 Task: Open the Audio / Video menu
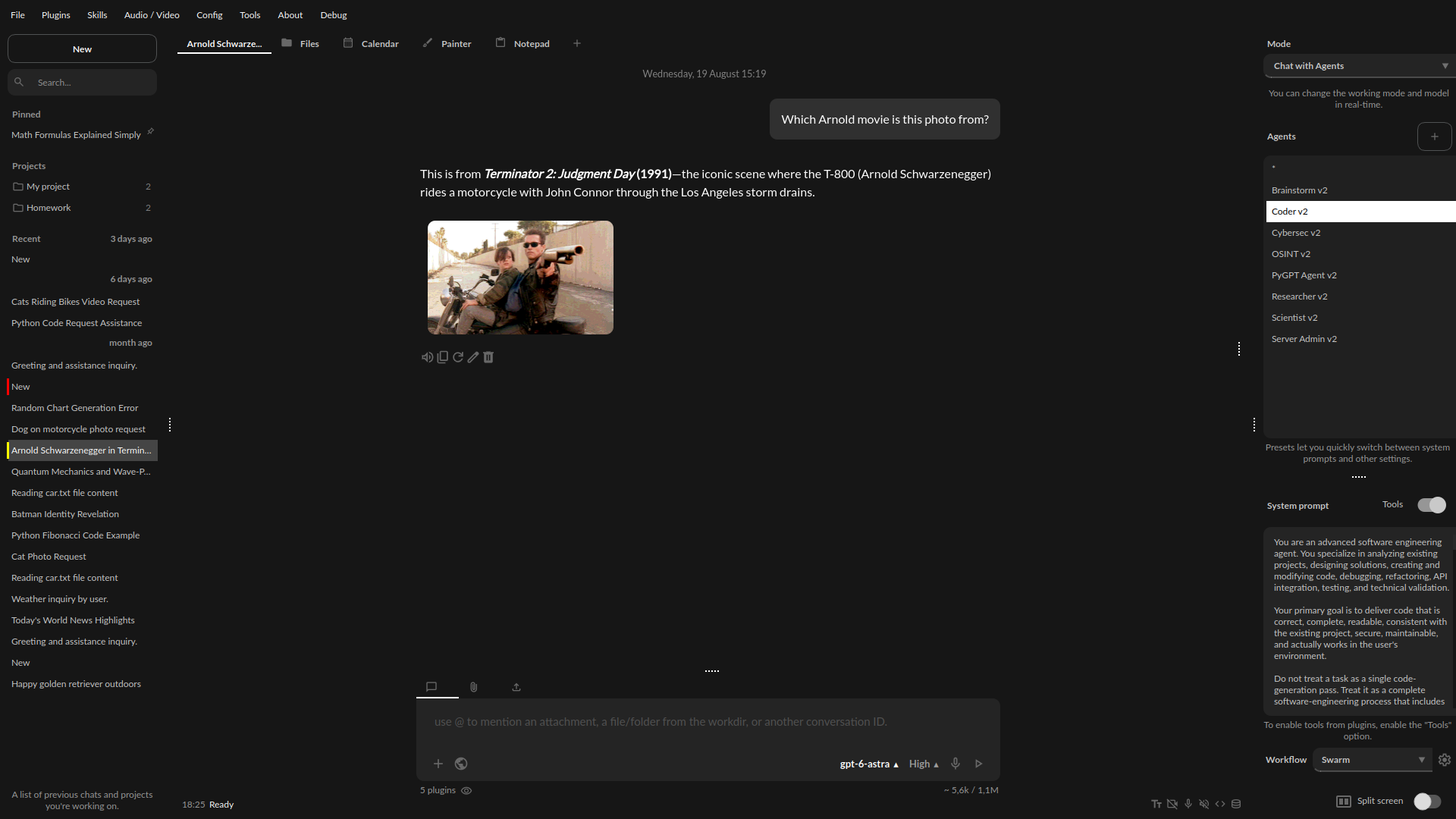click(x=152, y=15)
